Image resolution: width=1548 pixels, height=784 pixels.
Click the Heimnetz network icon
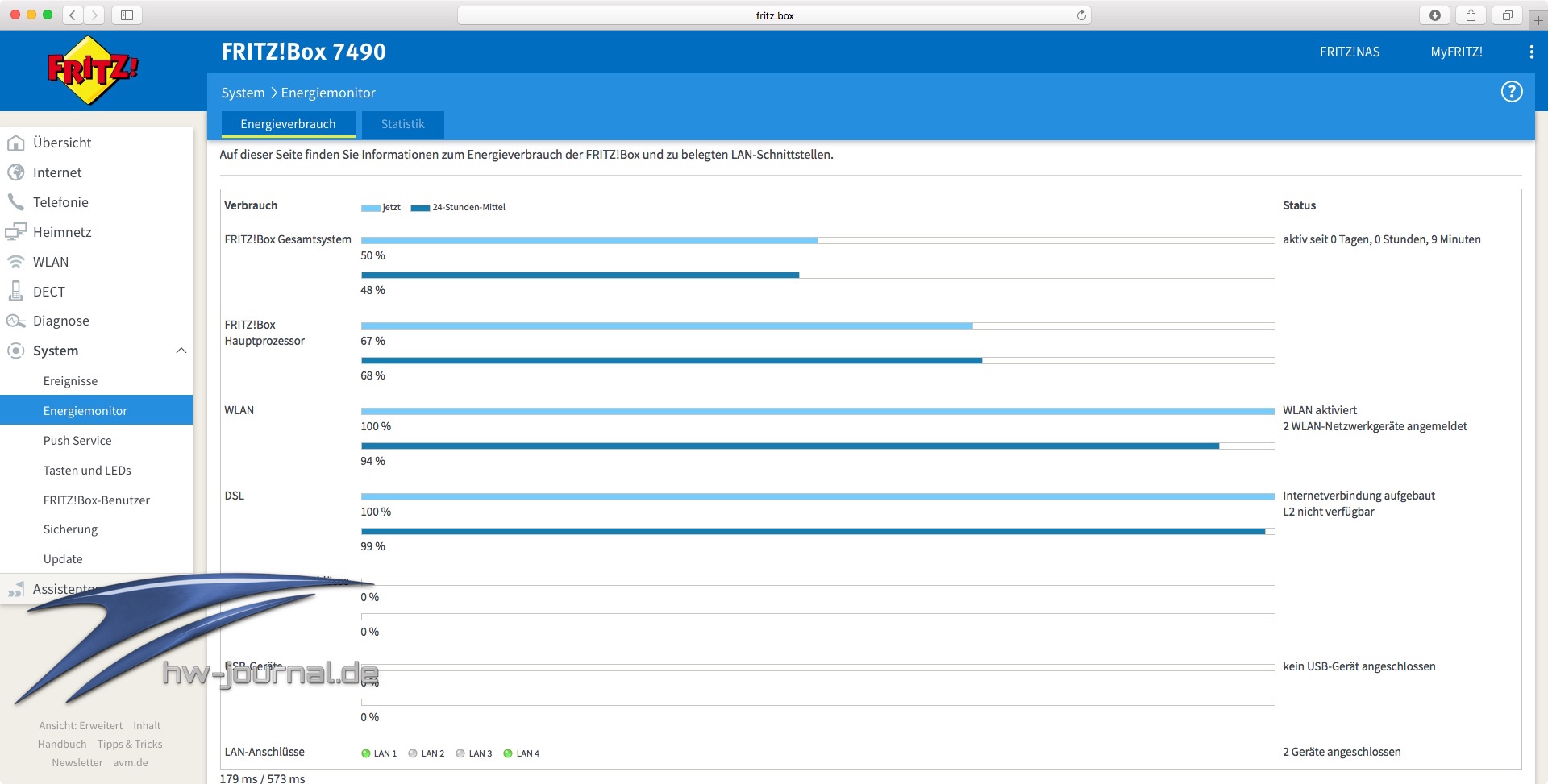[15, 232]
